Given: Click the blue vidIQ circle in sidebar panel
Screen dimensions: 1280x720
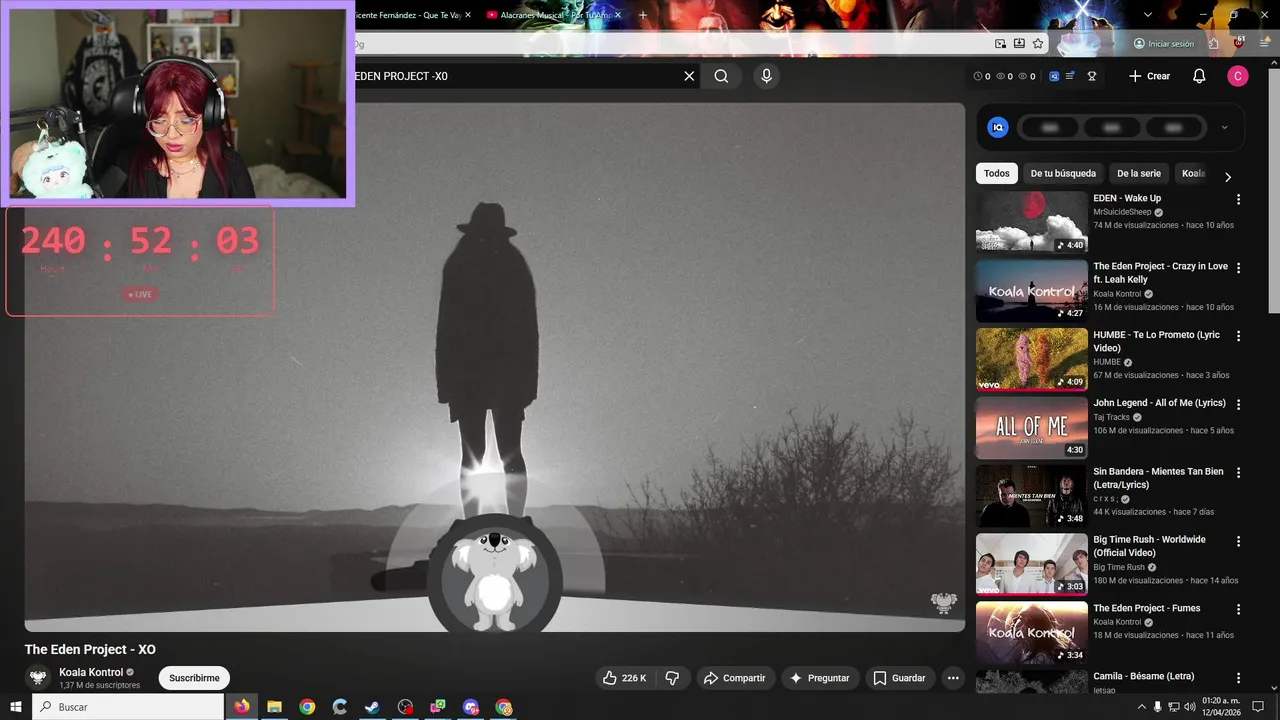Looking at the screenshot, I should click(x=998, y=127).
